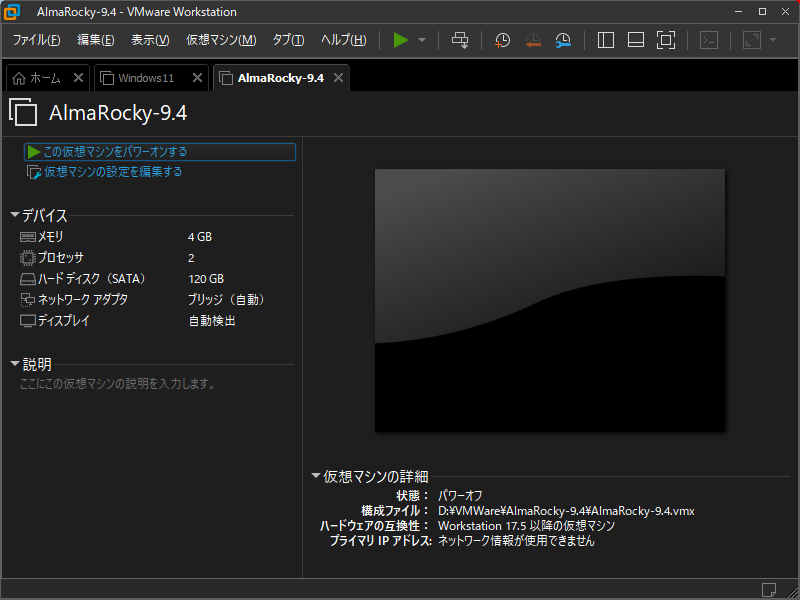Collapse the 仮想マシンの詳細 section

click(316, 476)
